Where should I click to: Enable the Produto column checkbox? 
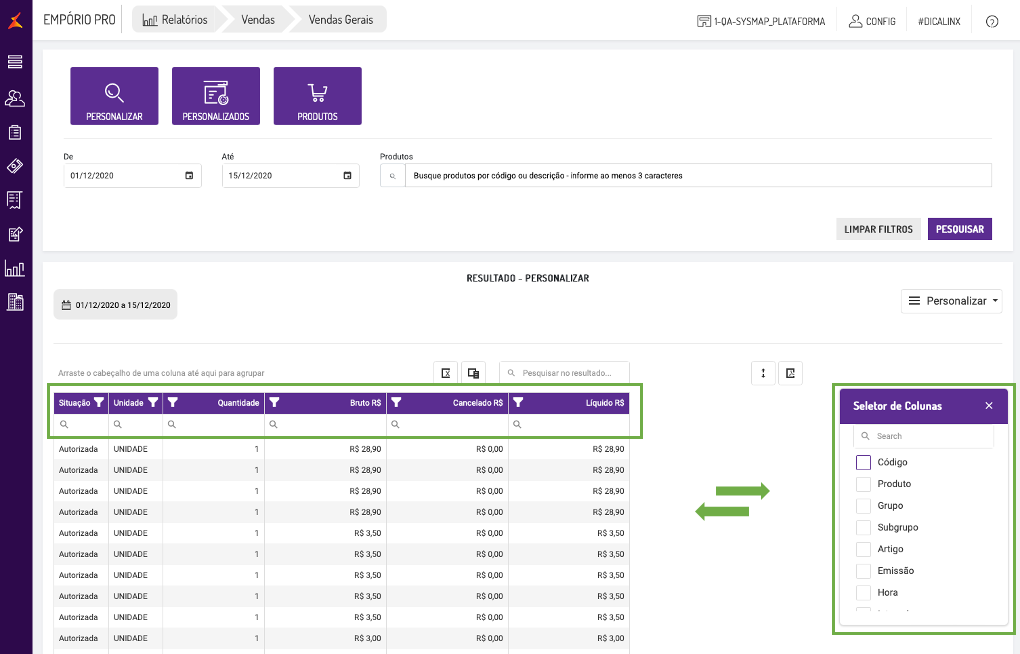point(863,484)
